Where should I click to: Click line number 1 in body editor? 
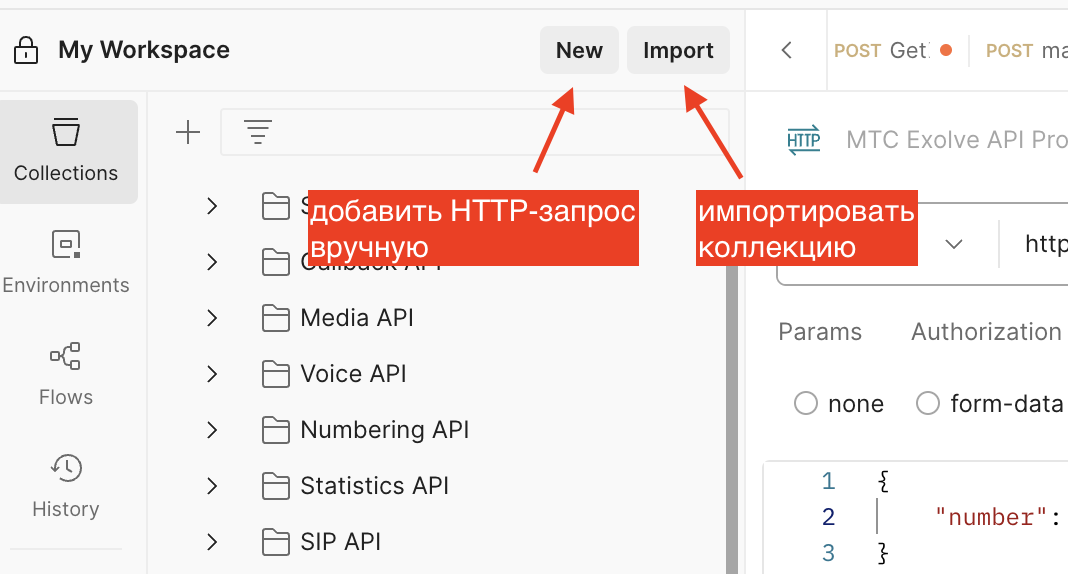(828, 481)
